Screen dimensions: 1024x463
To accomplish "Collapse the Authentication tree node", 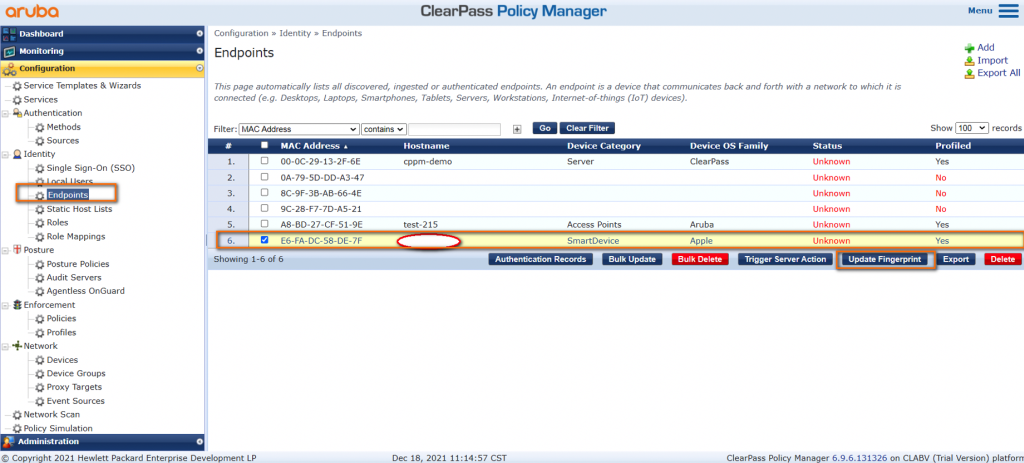I will point(5,114).
